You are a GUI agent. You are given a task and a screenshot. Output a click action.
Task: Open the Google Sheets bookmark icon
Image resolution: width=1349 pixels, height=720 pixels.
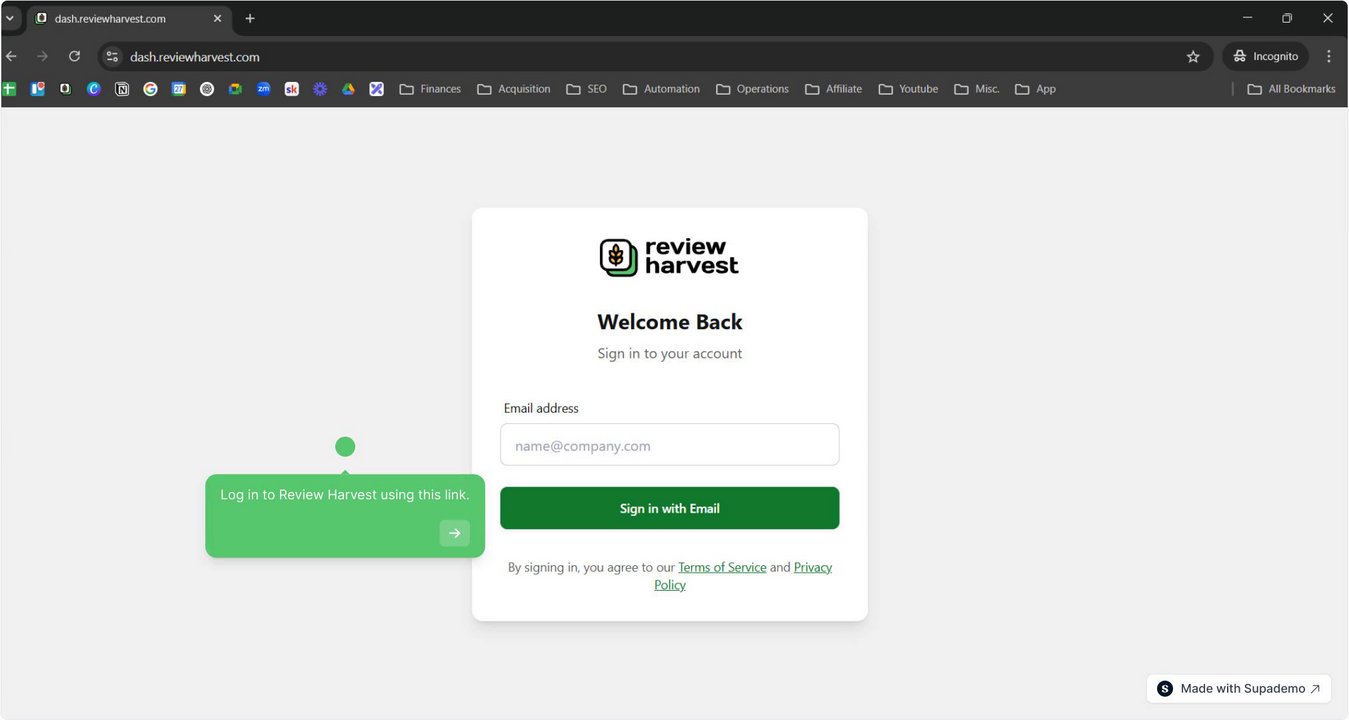point(9,89)
